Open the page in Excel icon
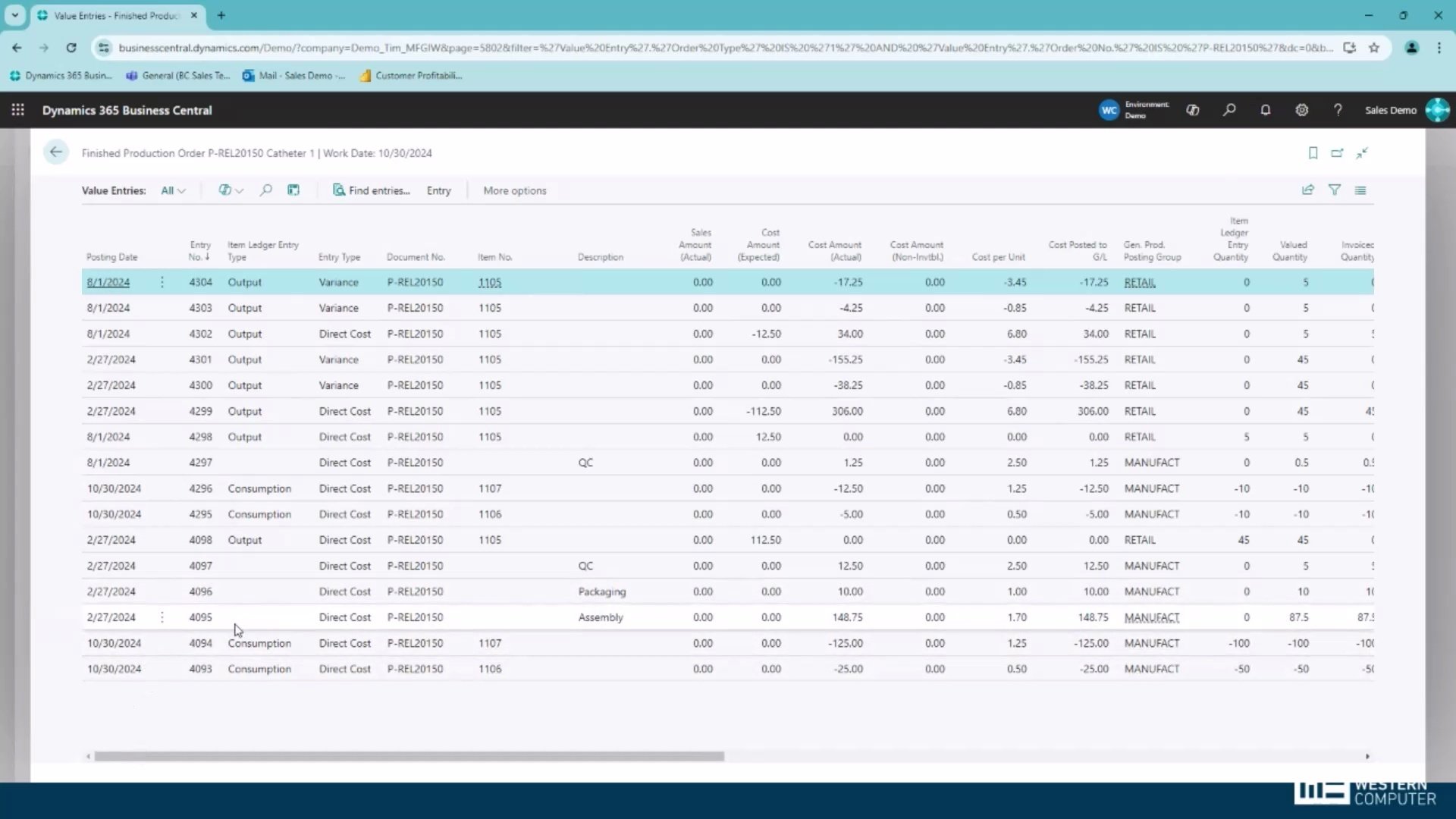 click(293, 190)
